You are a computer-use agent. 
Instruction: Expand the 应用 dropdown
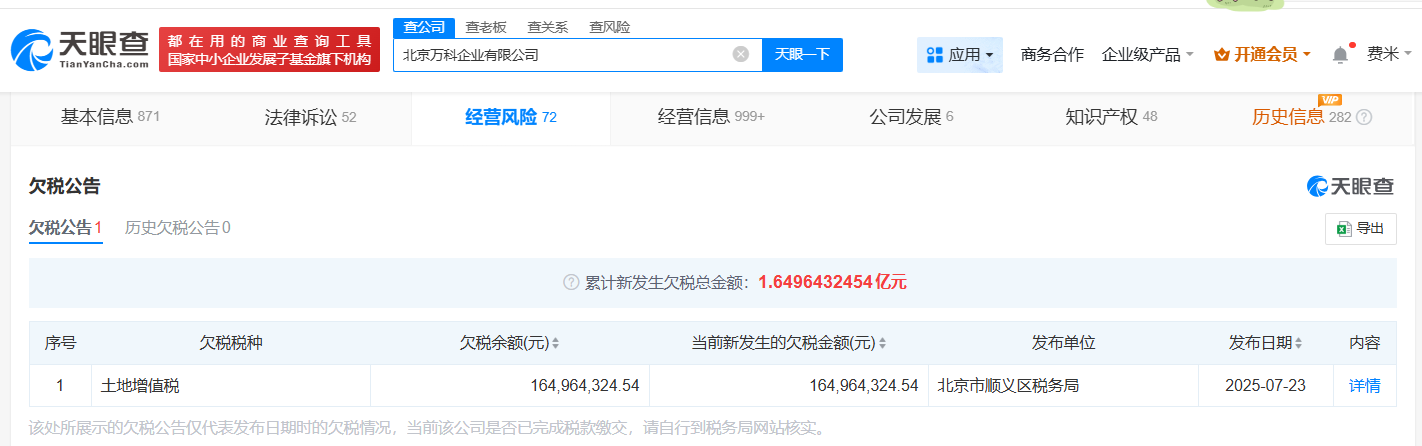(959, 55)
